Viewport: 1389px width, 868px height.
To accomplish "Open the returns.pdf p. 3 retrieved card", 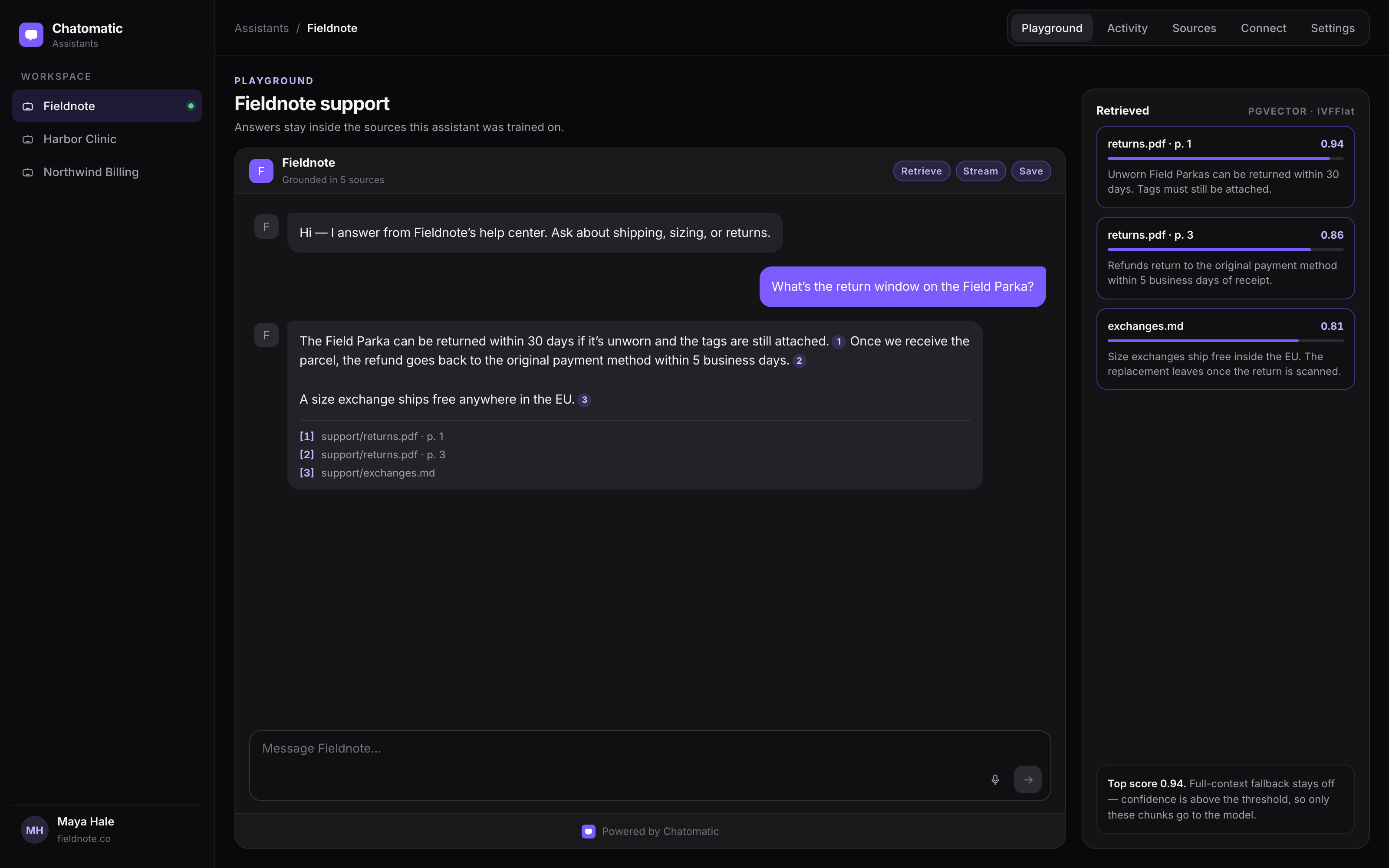I will tap(1225, 258).
